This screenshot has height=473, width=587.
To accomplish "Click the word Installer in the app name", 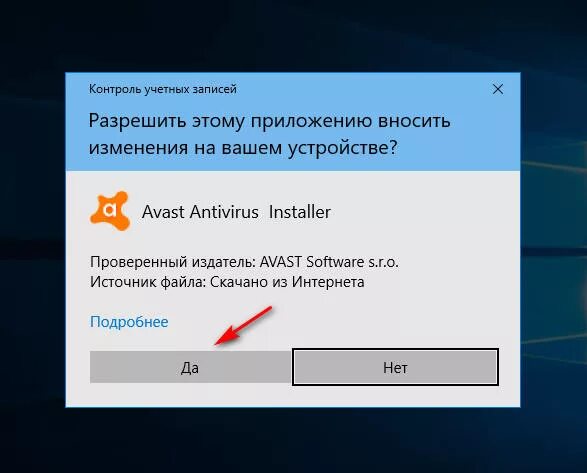I will (x=300, y=212).
